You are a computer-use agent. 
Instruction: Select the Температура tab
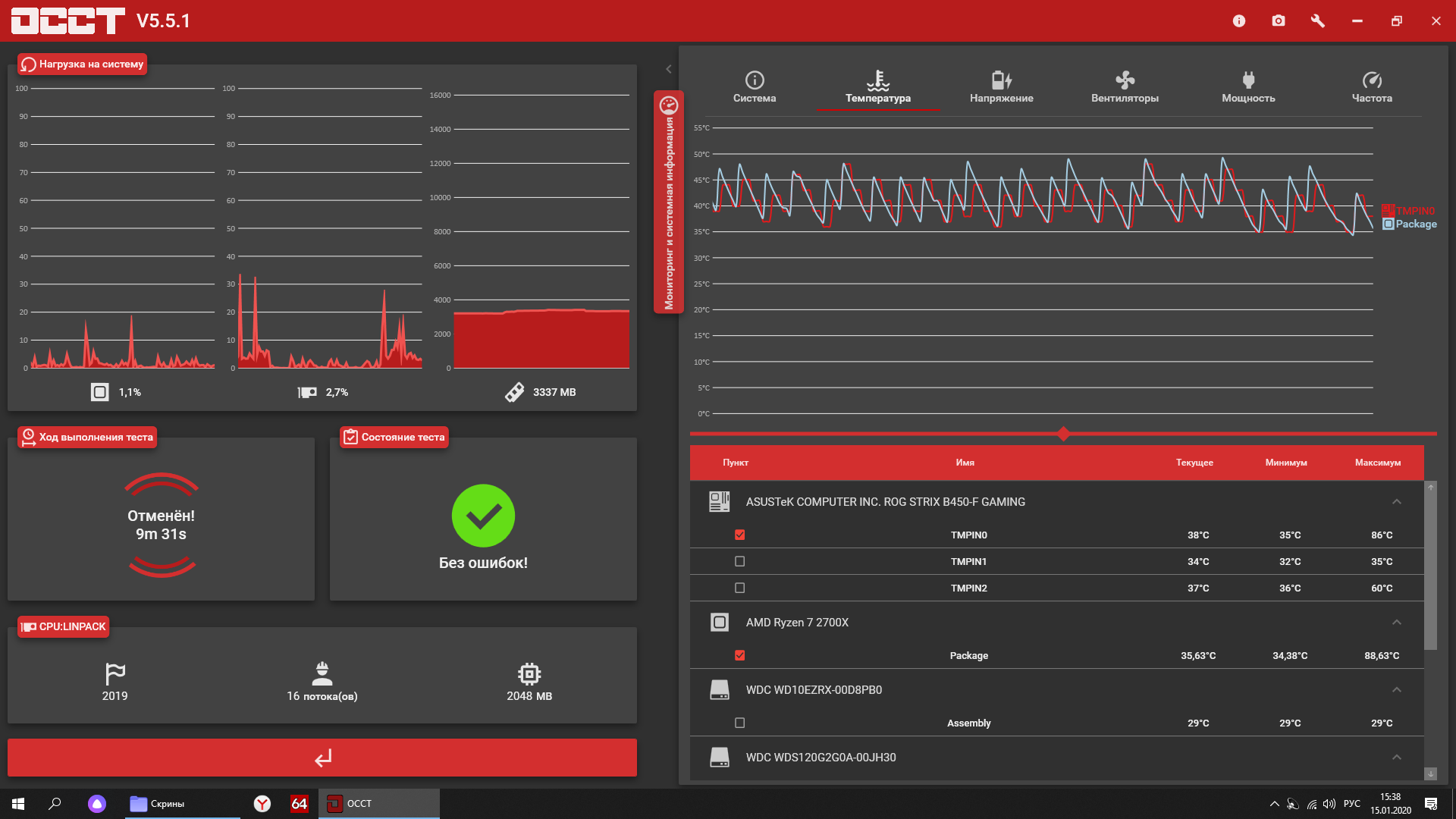(878, 86)
